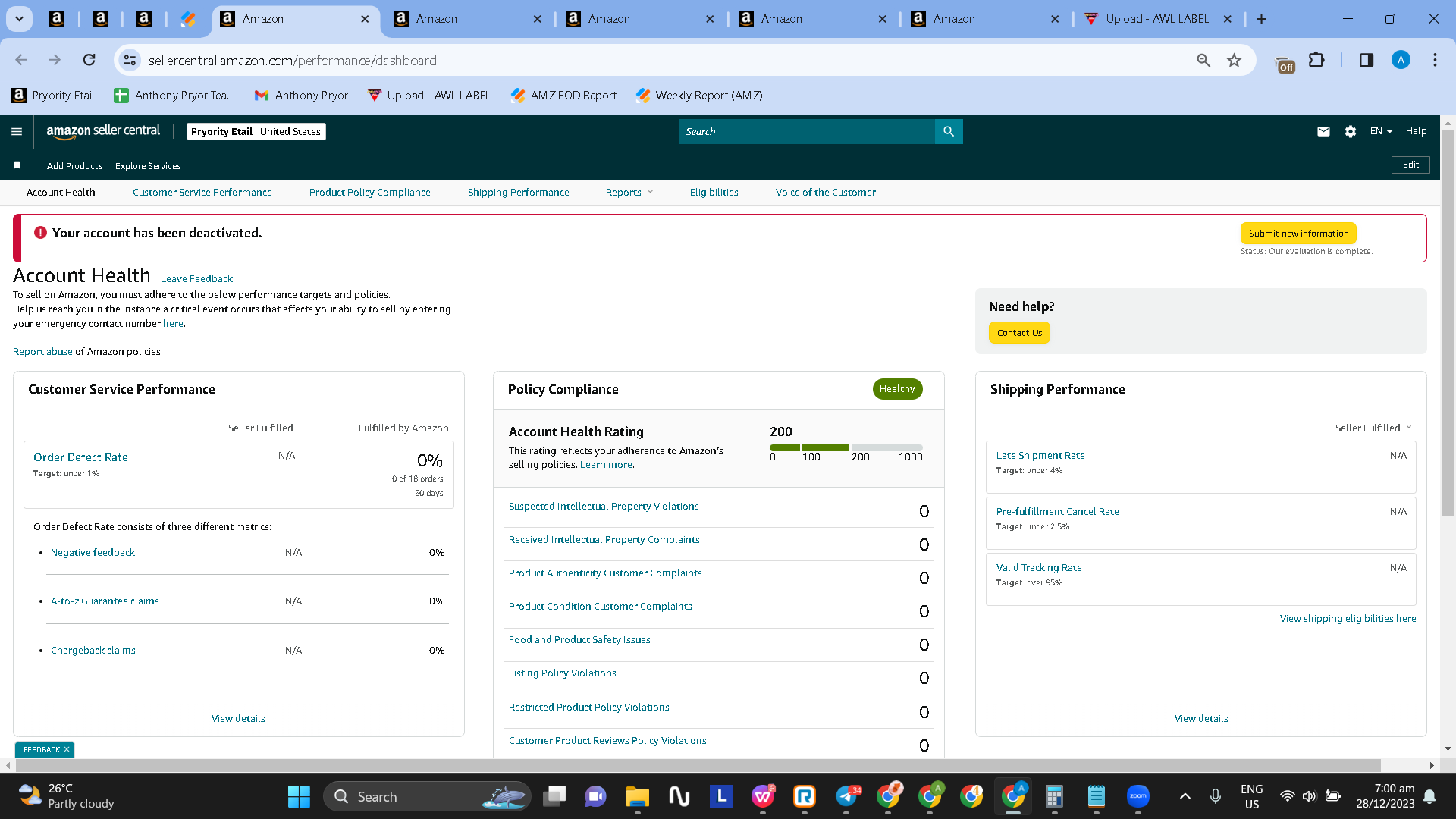Open the browser zoom magnifier icon
This screenshot has height=819, width=1456.
click(1203, 60)
